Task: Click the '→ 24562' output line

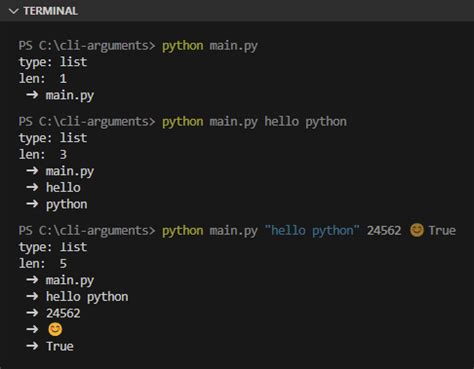Action: pos(53,313)
